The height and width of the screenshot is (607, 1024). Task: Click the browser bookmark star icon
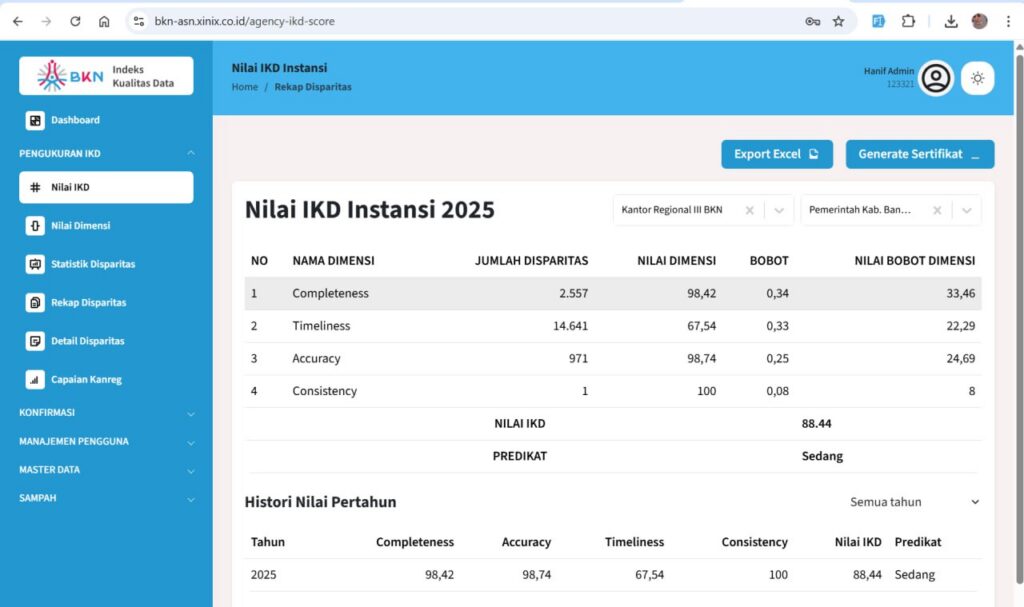[x=838, y=21]
